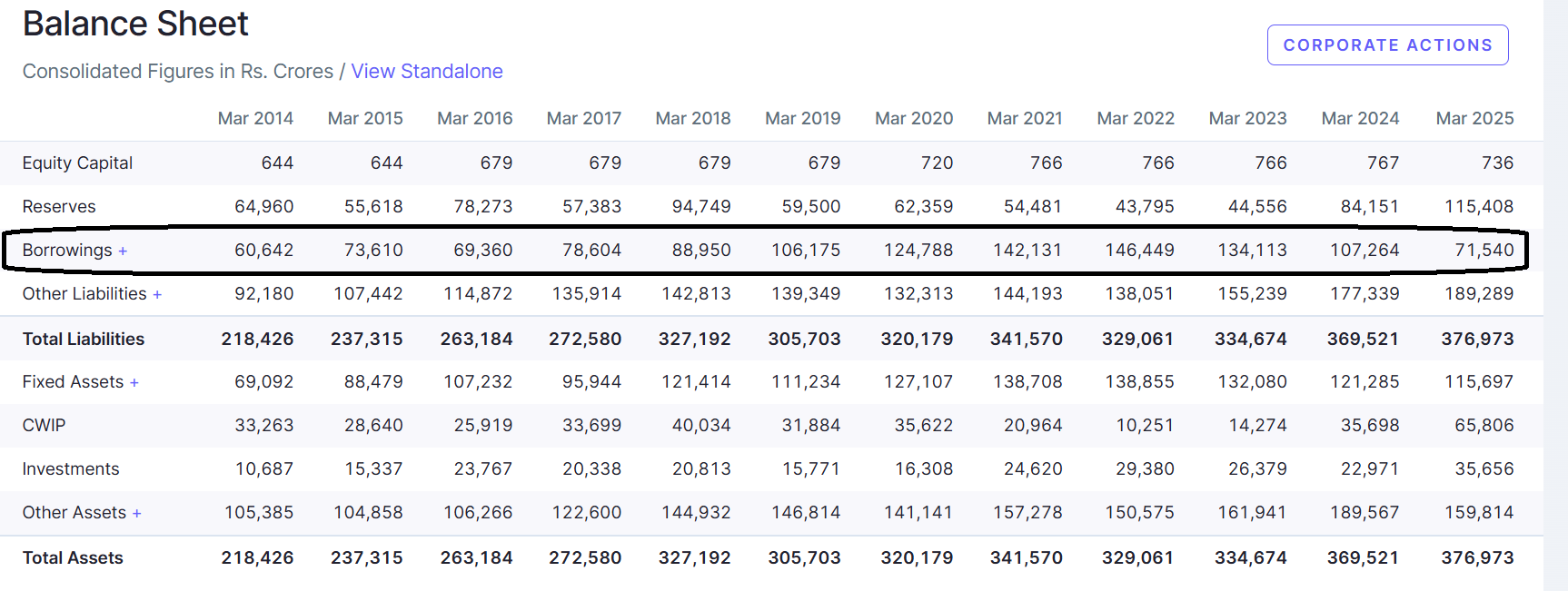Select the Total Assets row label
Image resolution: width=1568 pixels, height=591 pixels.
pyautogui.click(x=73, y=558)
